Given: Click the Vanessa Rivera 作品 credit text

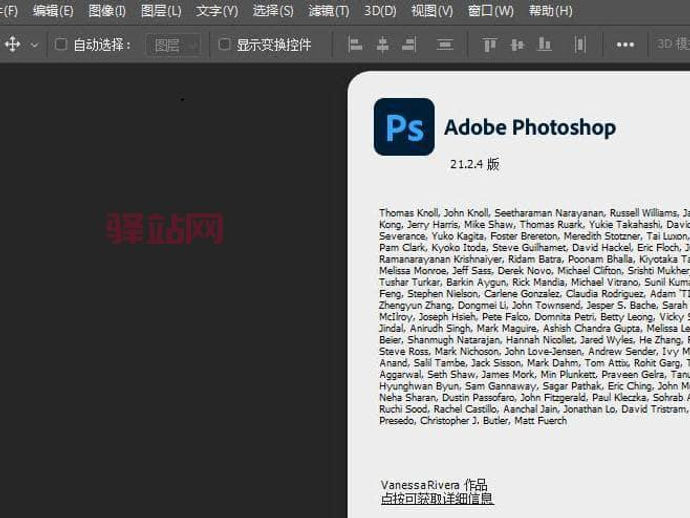Looking at the screenshot, I should 434,485.
